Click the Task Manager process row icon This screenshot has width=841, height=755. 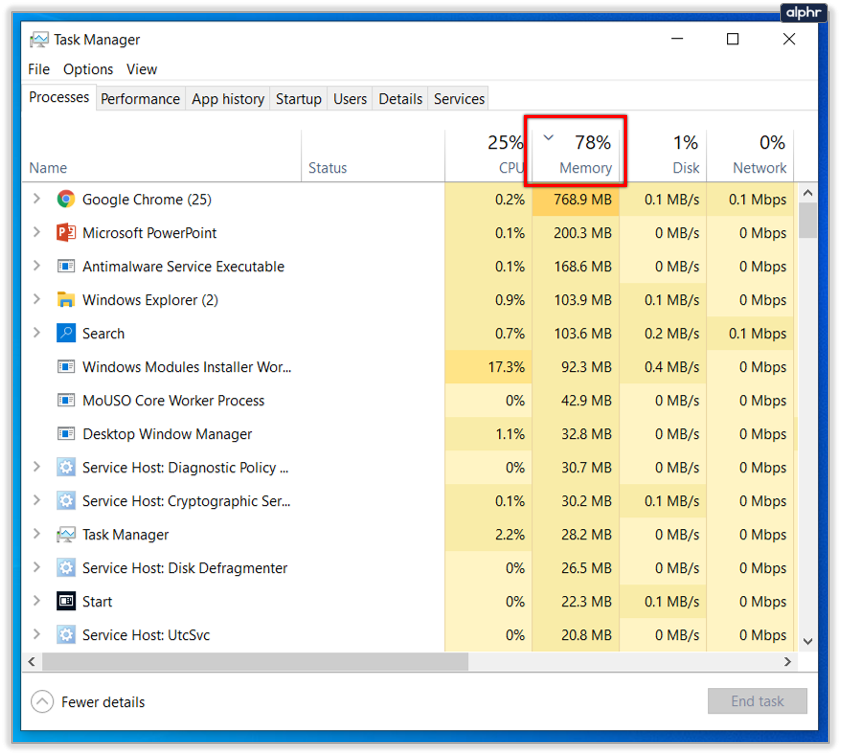(65, 535)
